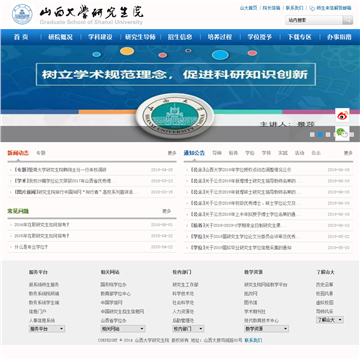Open FAQ 2016年在职研究生如何报考？
Viewport: 360px width, 360px height.
click(42, 225)
